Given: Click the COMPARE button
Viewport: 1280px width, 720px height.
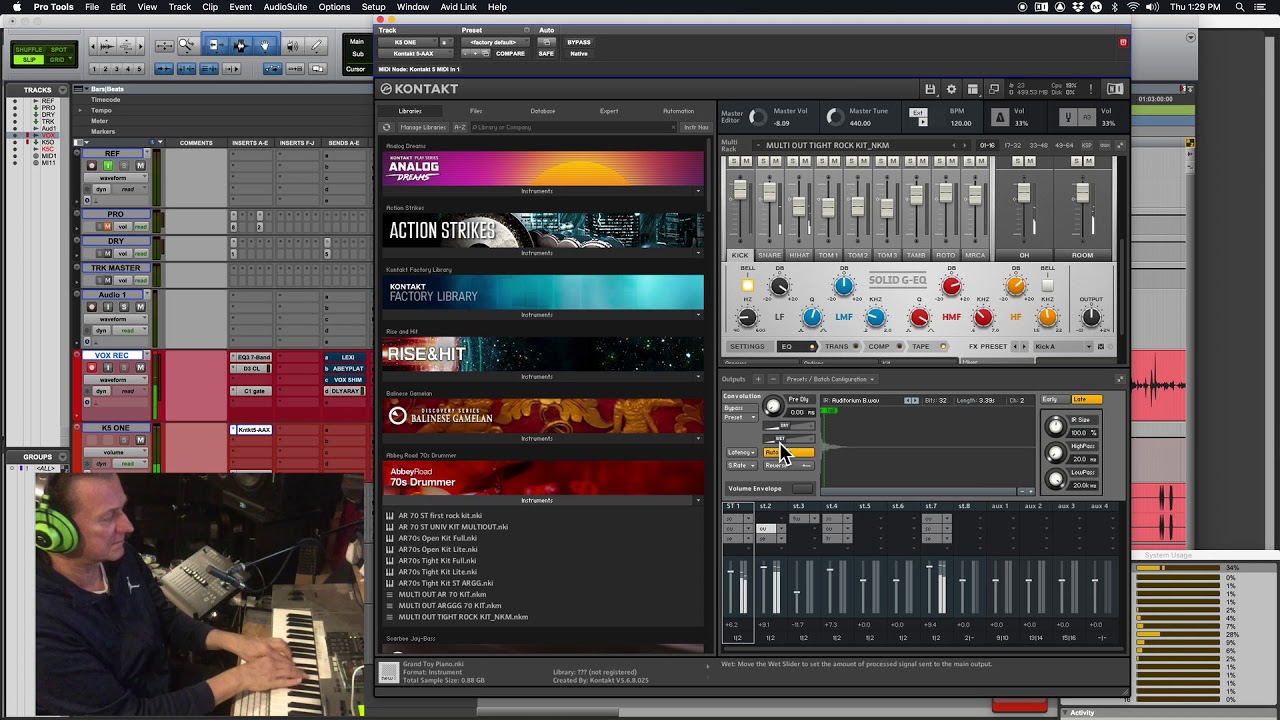Looking at the screenshot, I should (x=510, y=54).
